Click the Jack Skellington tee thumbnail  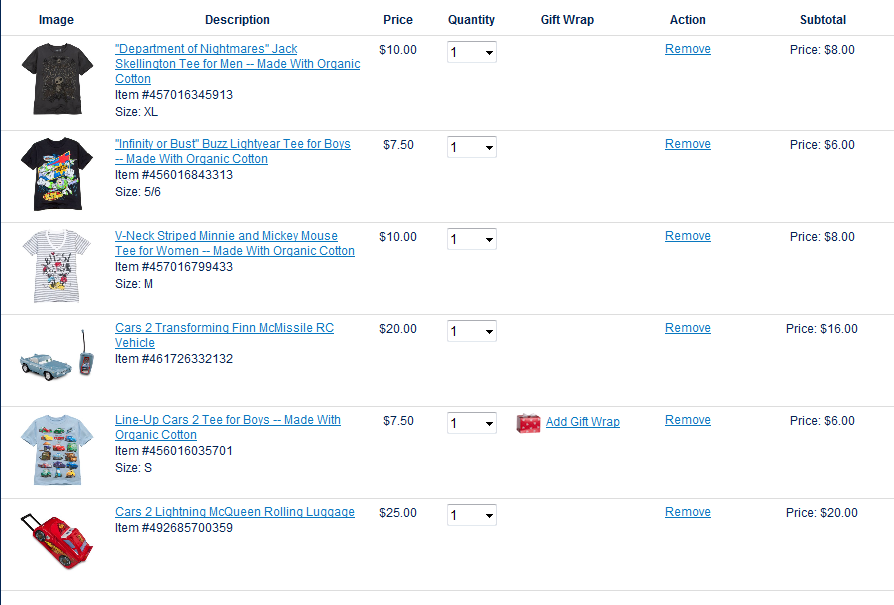click(x=56, y=80)
